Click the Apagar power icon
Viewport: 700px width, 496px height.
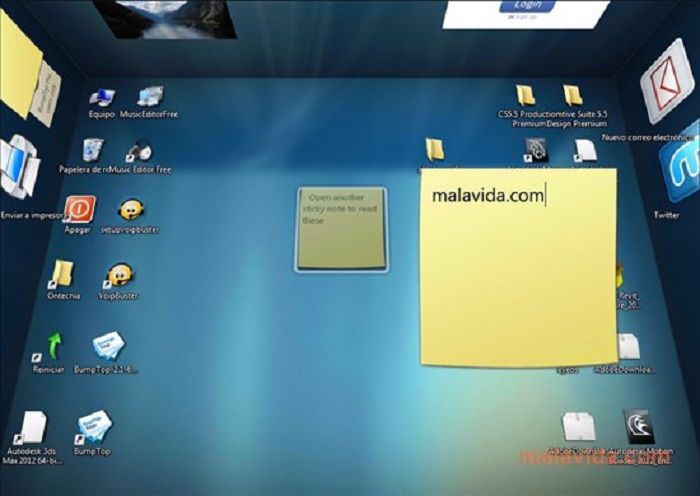tap(79, 208)
